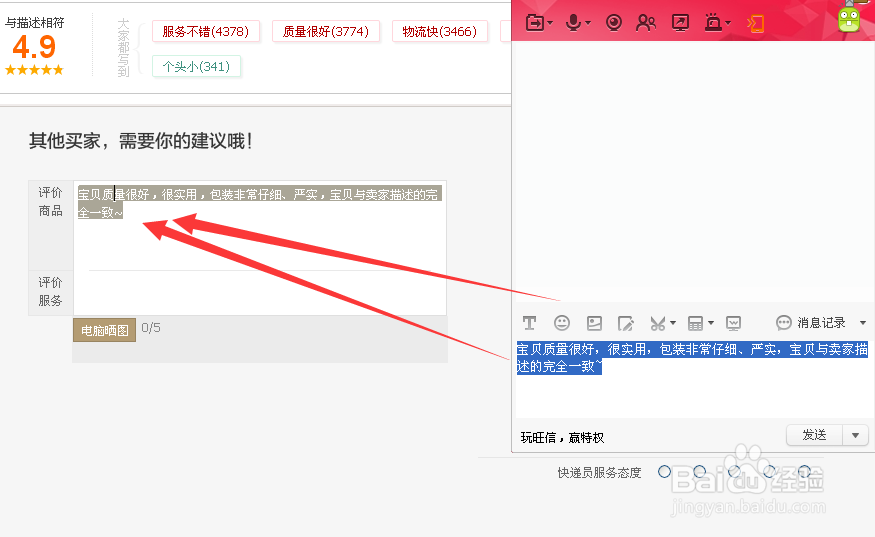Insert a picture via image icon
The height and width of the screenshot is (537, 875).
(594, 323)
